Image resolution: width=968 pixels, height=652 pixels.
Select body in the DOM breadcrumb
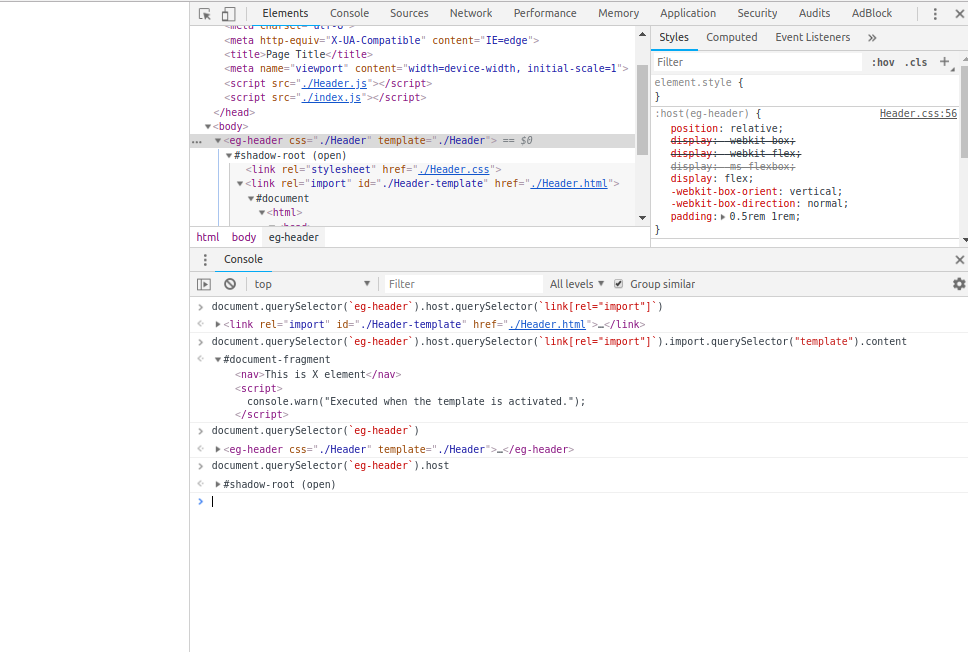point(244,237)
